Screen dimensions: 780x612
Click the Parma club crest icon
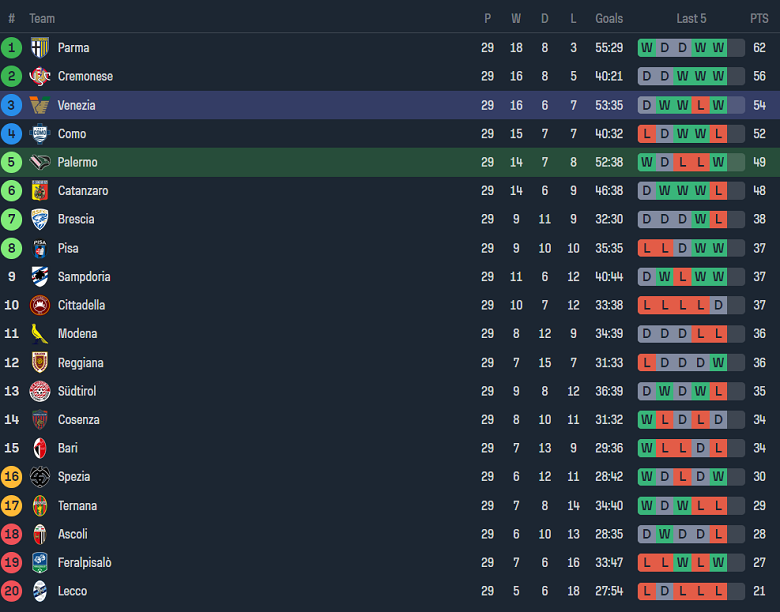[x=40, y=47]
